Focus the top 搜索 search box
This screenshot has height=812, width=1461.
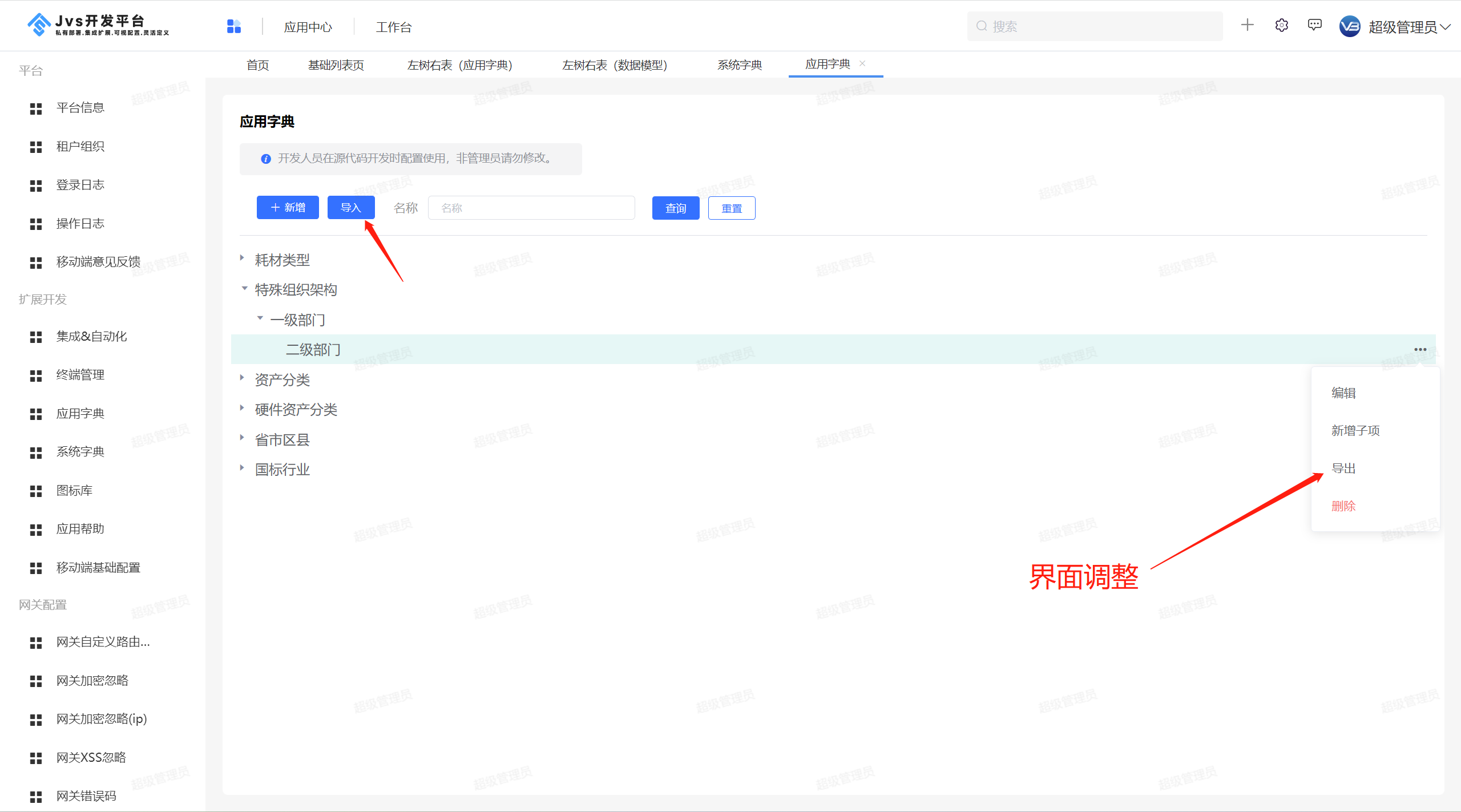tap(1095, 26)
